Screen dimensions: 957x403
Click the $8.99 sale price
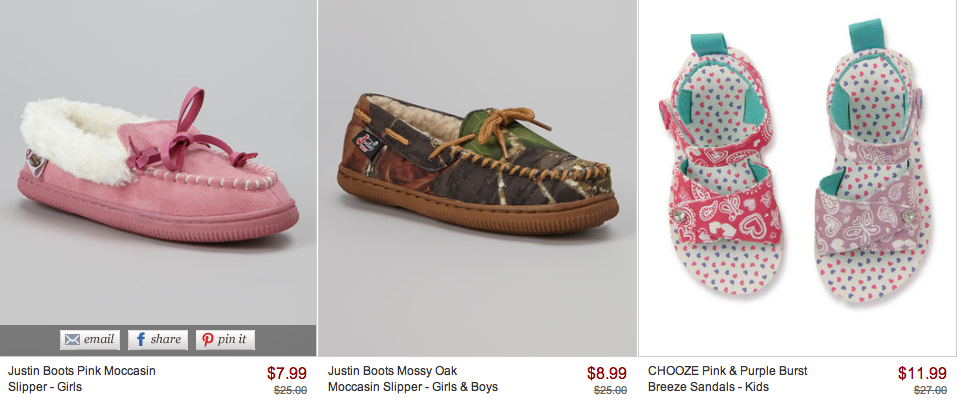click(606, 373)
